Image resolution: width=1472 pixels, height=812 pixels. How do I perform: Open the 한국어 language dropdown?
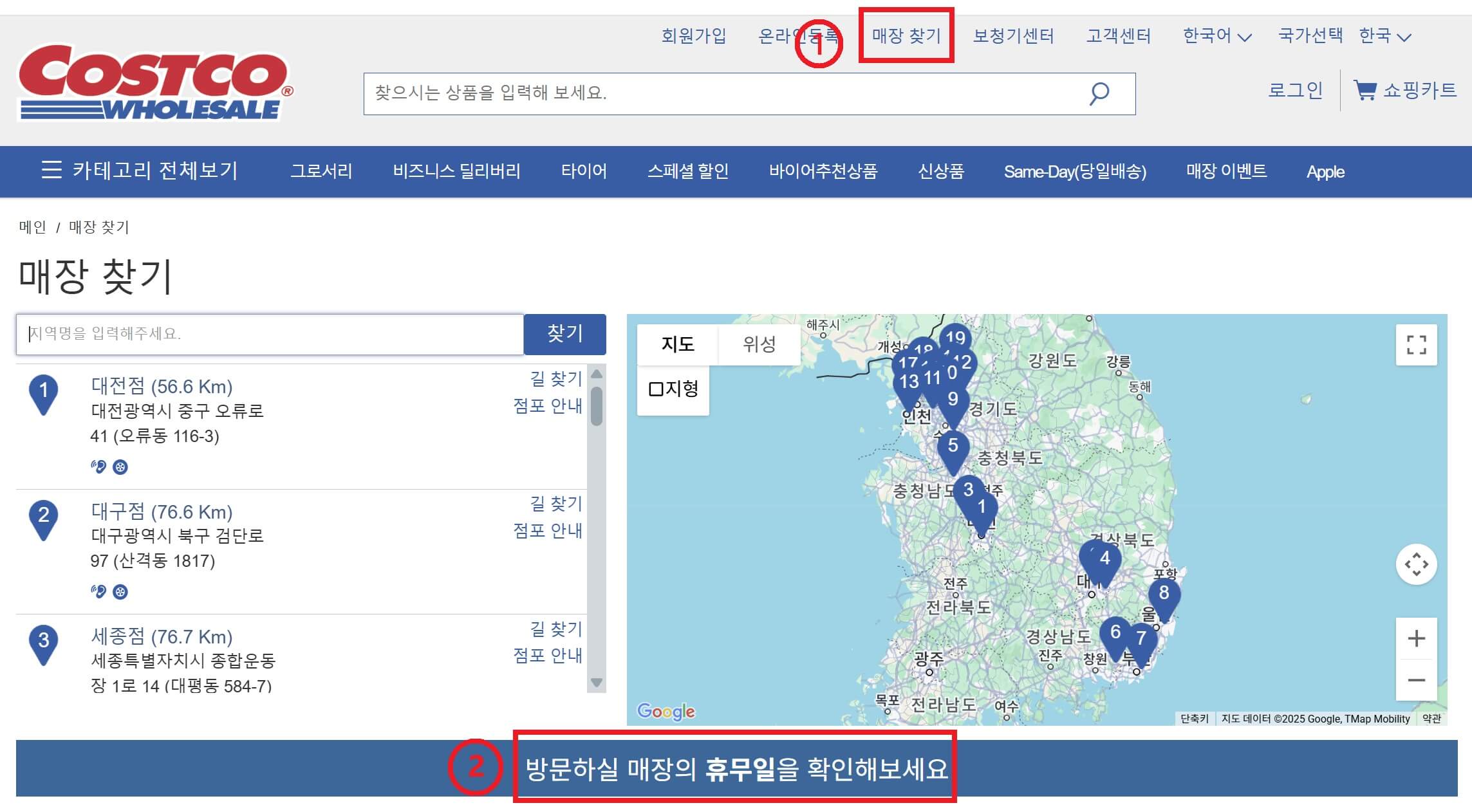pos(1217,35)
